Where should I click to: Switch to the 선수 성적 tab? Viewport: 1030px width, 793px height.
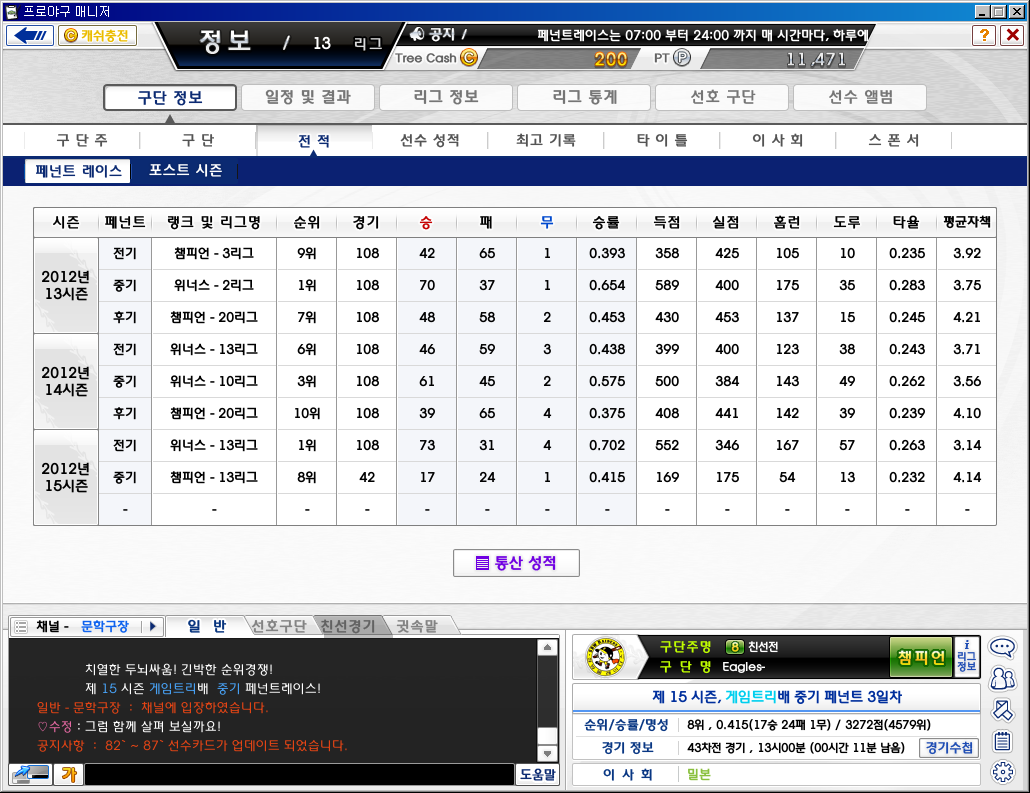[429, 141]
